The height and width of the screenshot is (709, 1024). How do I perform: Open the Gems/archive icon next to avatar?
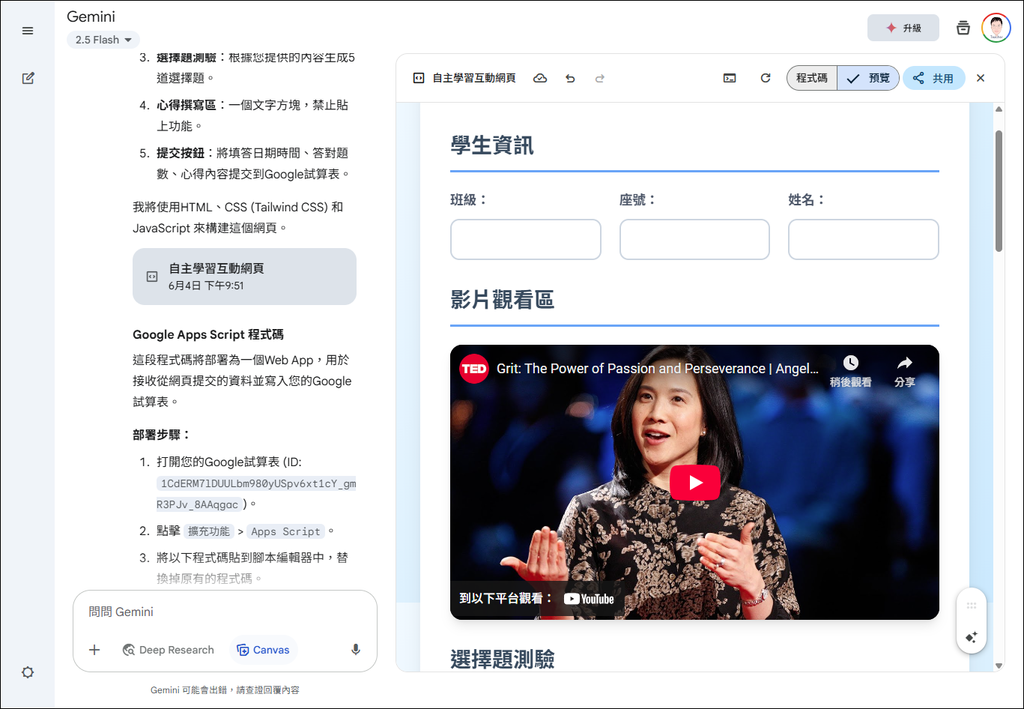pos(963,28)
